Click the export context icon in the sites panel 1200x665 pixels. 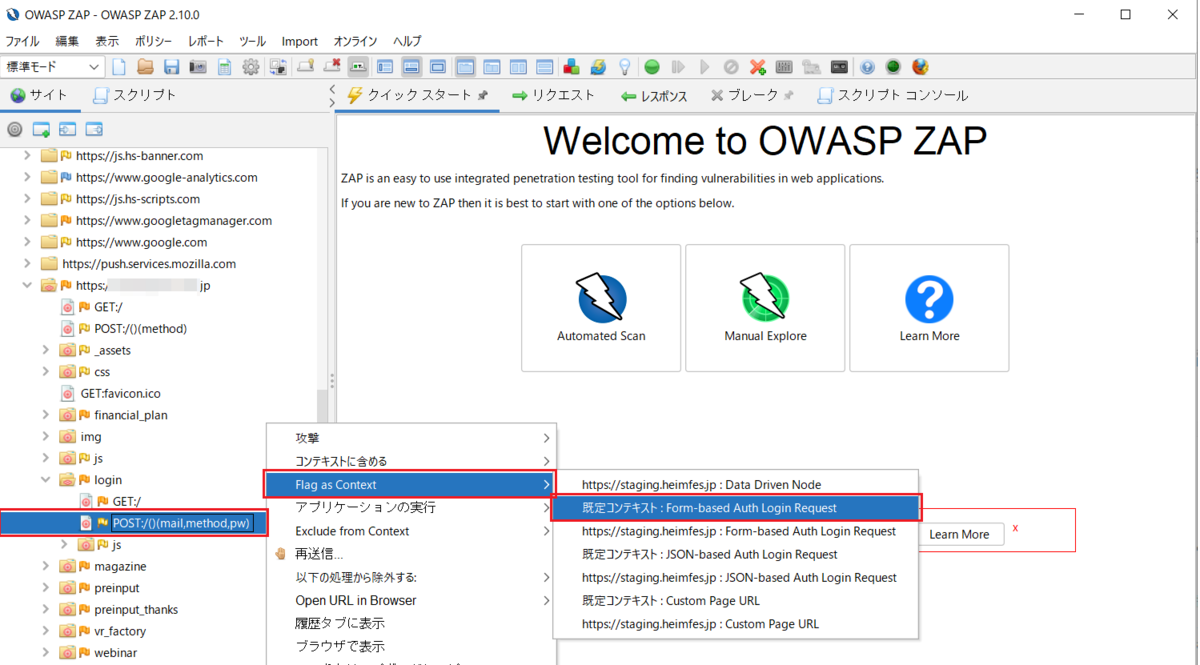pos(94,129)
